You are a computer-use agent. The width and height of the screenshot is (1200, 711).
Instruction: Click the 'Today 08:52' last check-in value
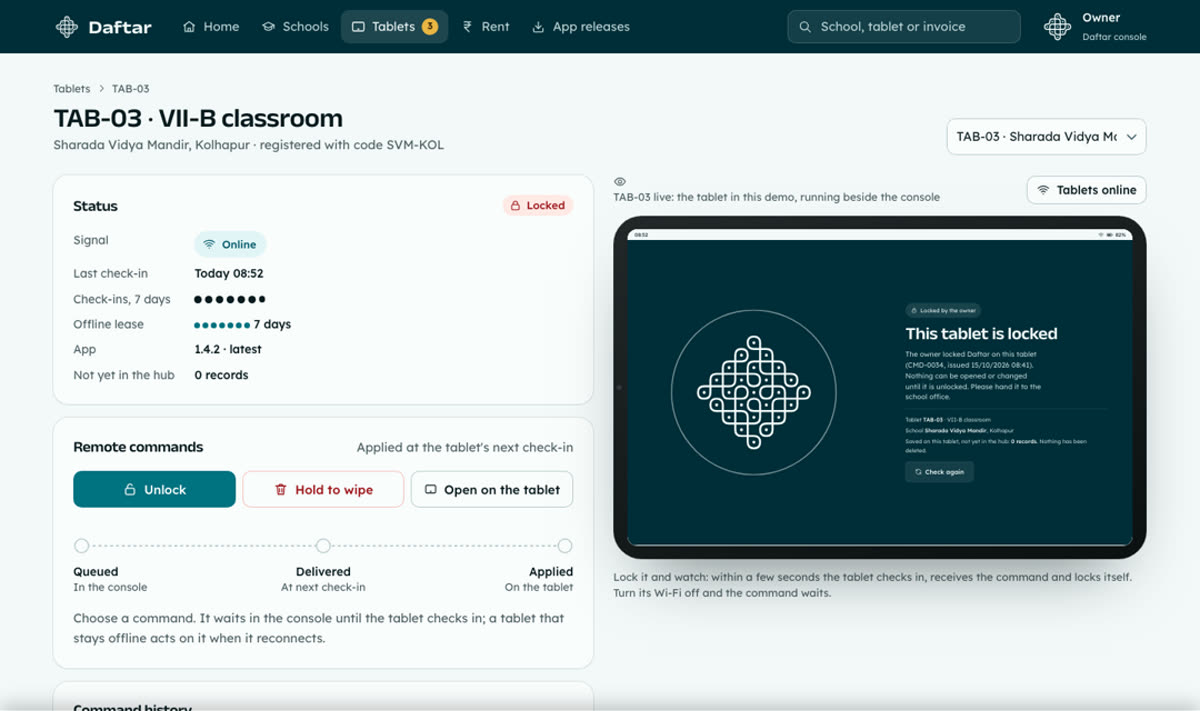pos(229,273)
